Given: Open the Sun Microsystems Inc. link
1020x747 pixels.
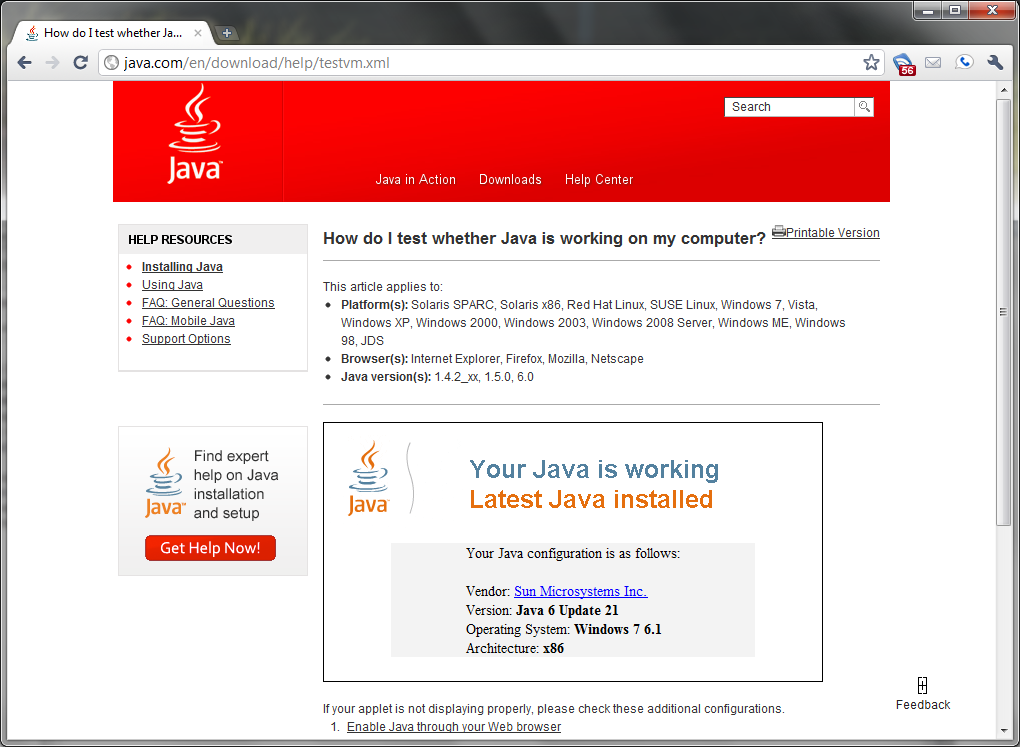Looking at the screenshot, I should click(580, 591).
